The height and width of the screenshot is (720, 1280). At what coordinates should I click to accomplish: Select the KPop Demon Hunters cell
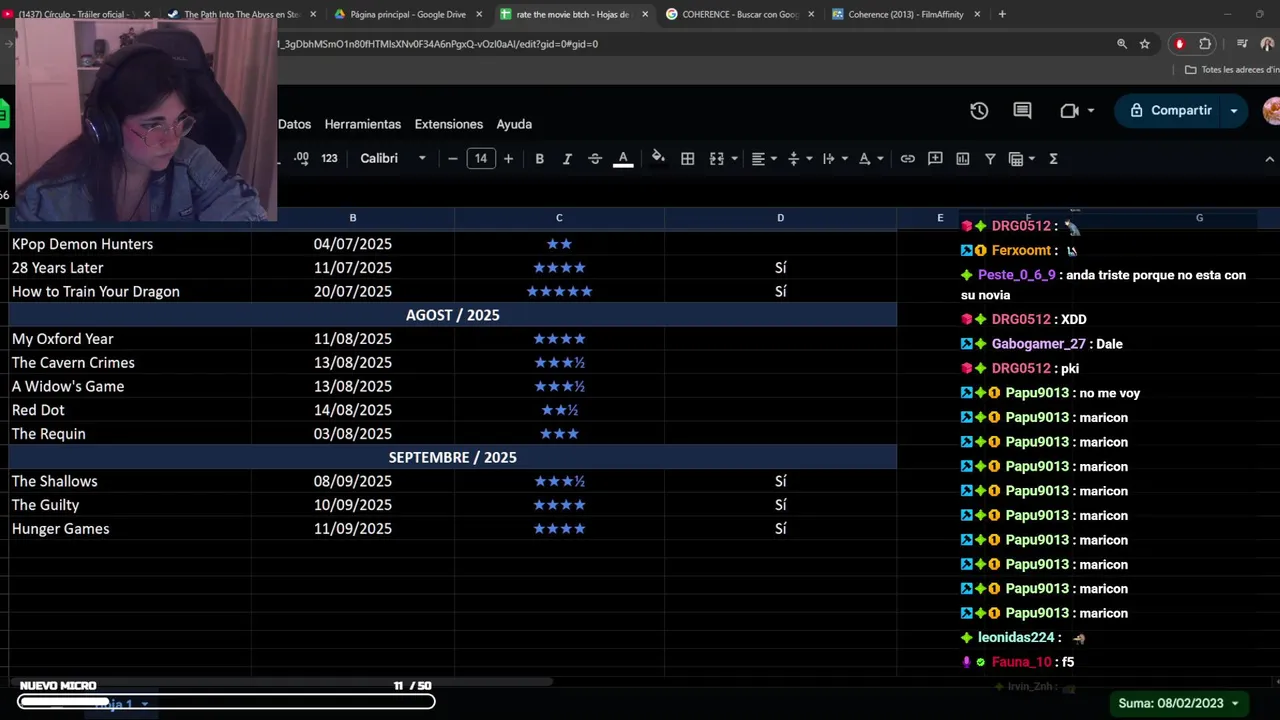[x=130, y=244]
